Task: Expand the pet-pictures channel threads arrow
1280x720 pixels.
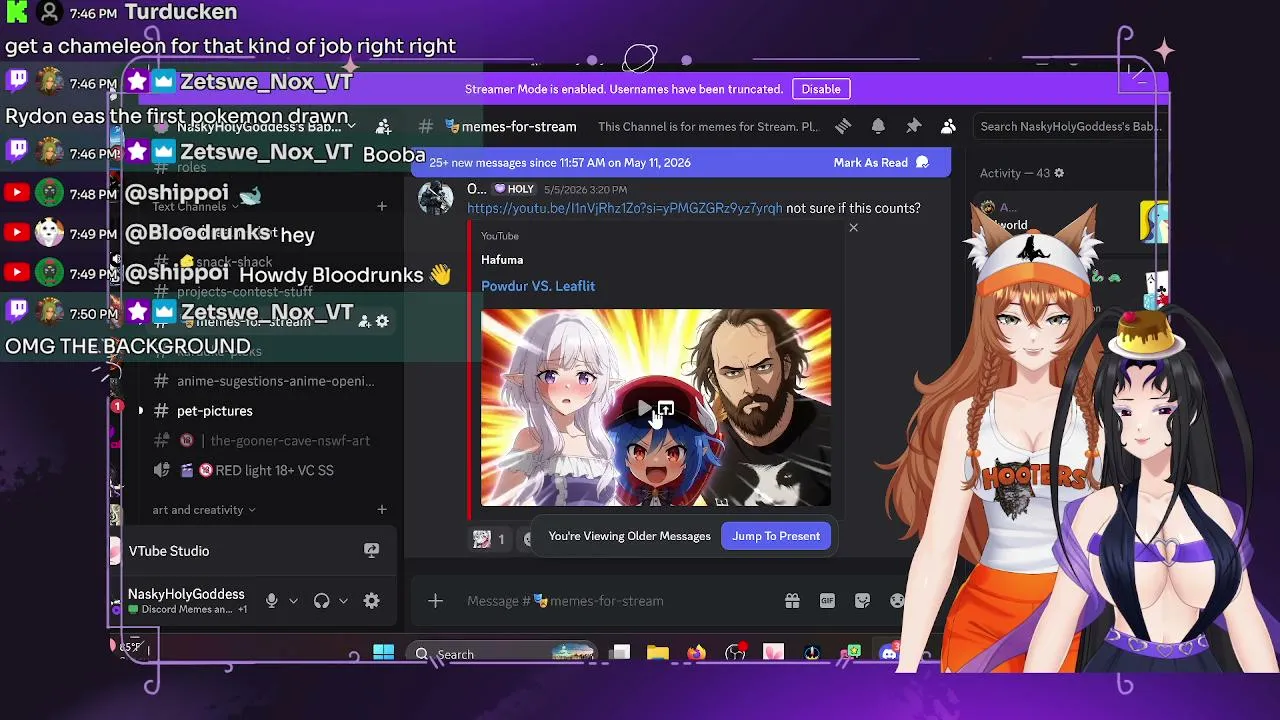Action: [140, 411]
